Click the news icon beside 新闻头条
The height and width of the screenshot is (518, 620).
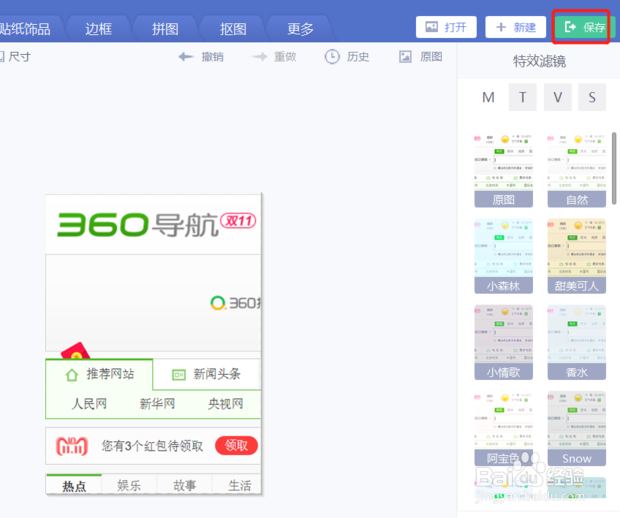click(x=179, y=374)
